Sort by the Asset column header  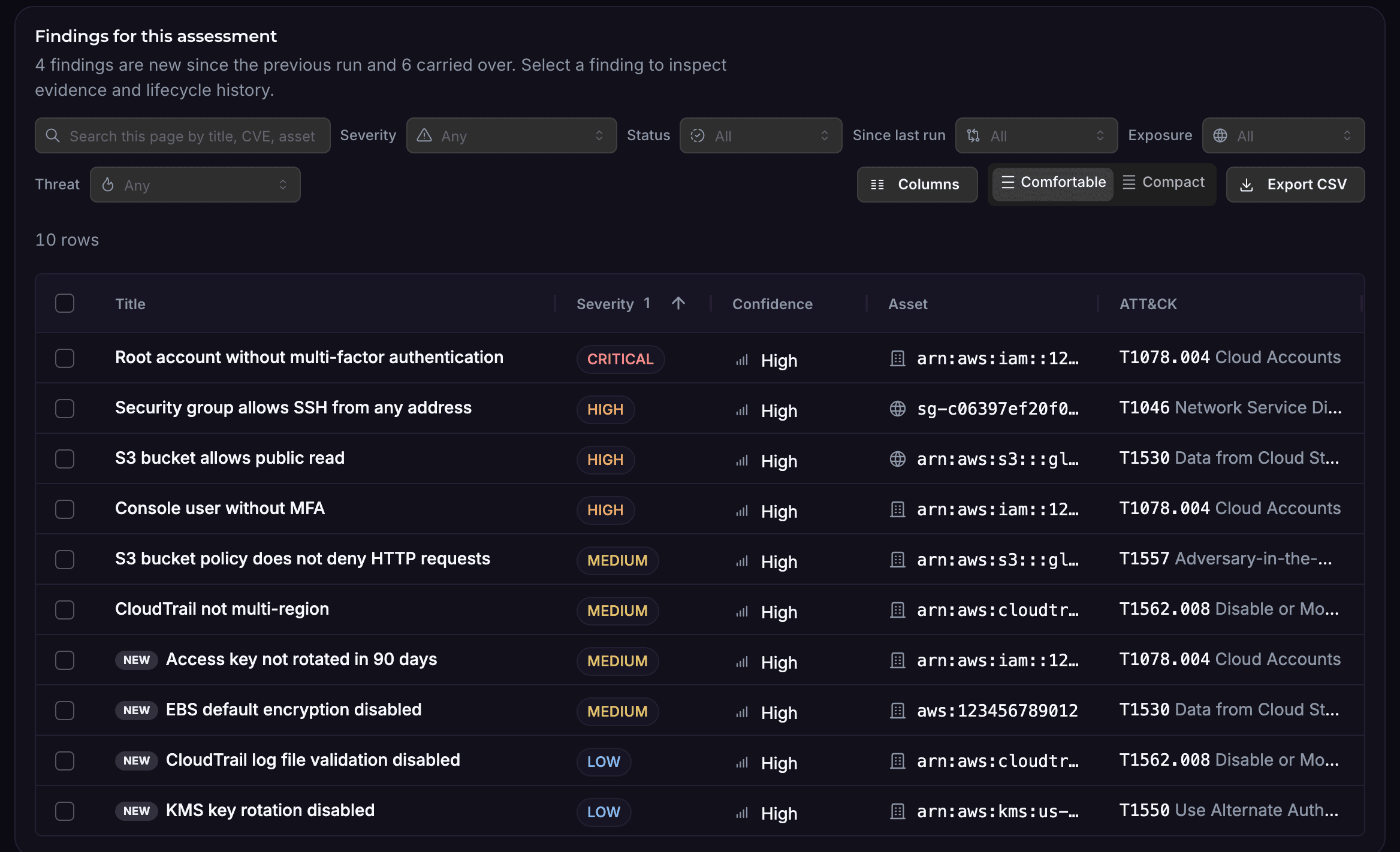click(x=907, y=304)
